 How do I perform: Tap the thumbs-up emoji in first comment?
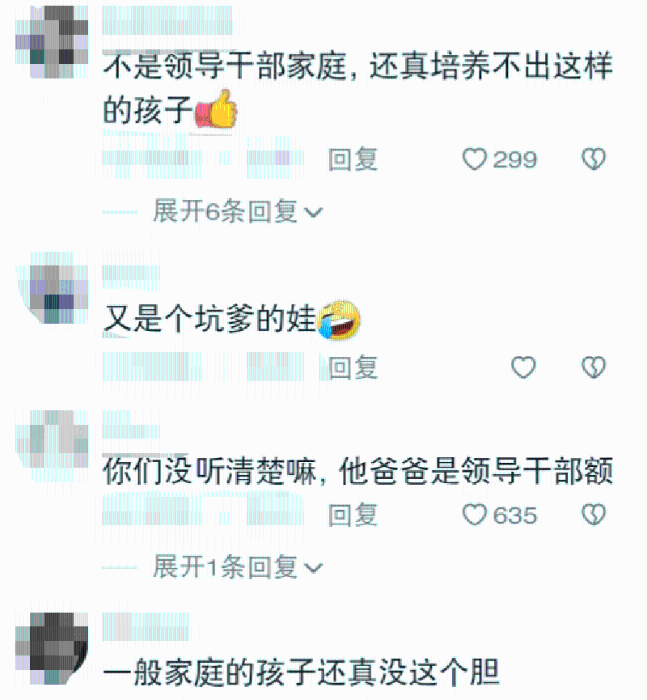coord(217,109)
